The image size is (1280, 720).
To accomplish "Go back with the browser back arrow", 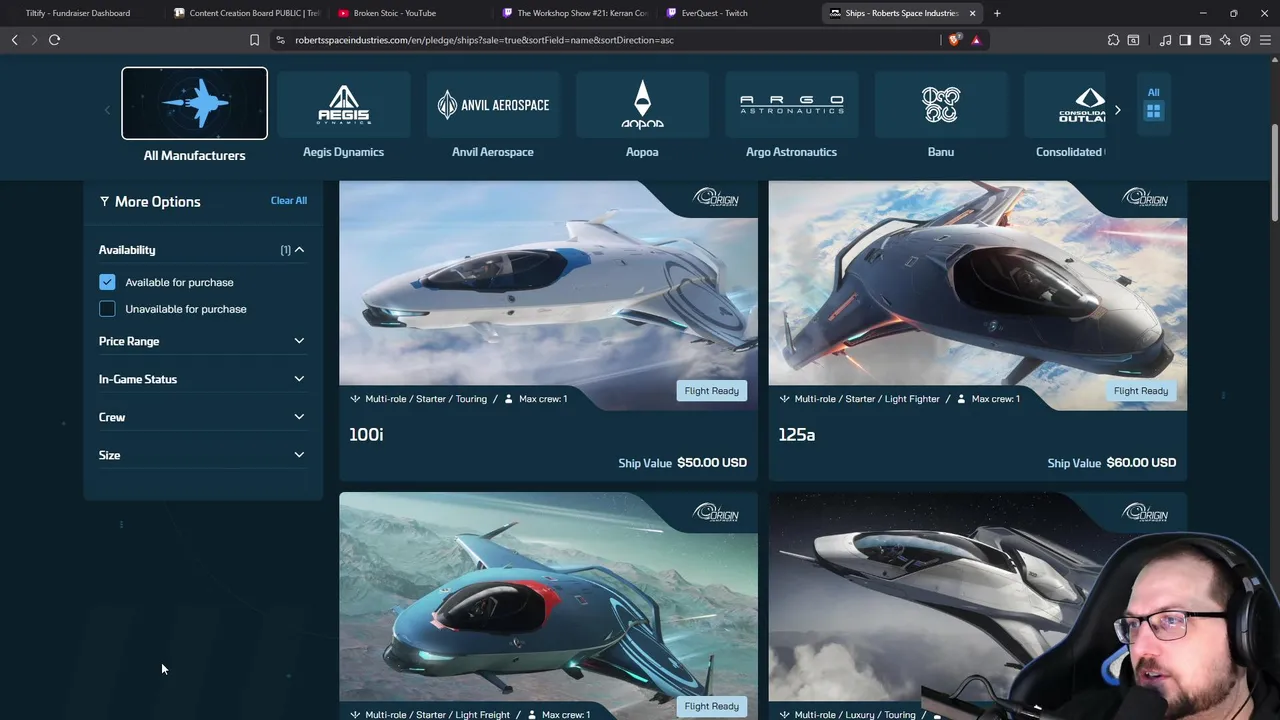I will tap(14, 40).
